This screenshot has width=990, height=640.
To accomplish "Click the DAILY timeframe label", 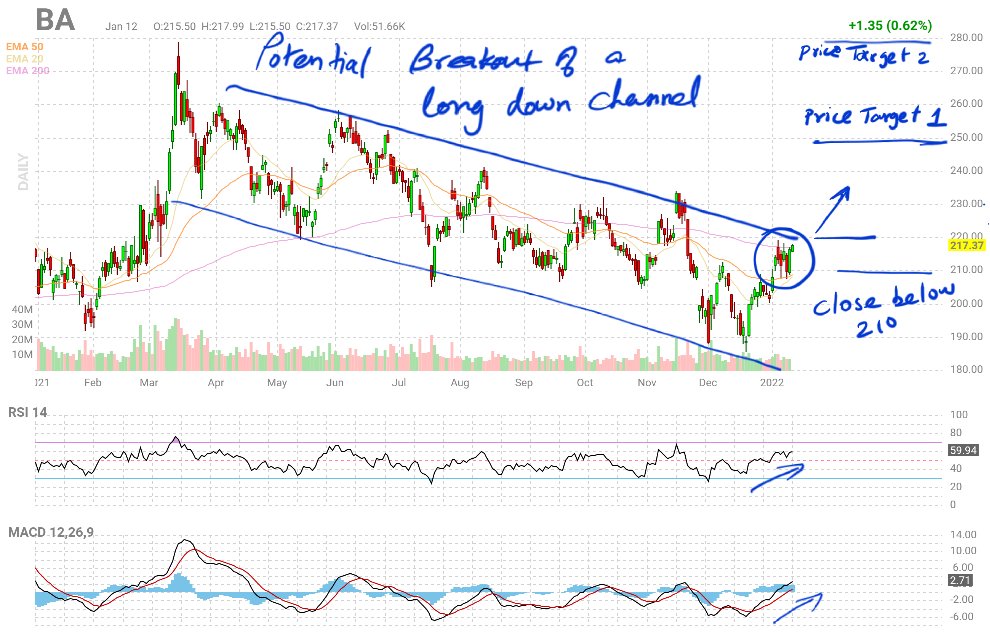I will coord(23,172).
